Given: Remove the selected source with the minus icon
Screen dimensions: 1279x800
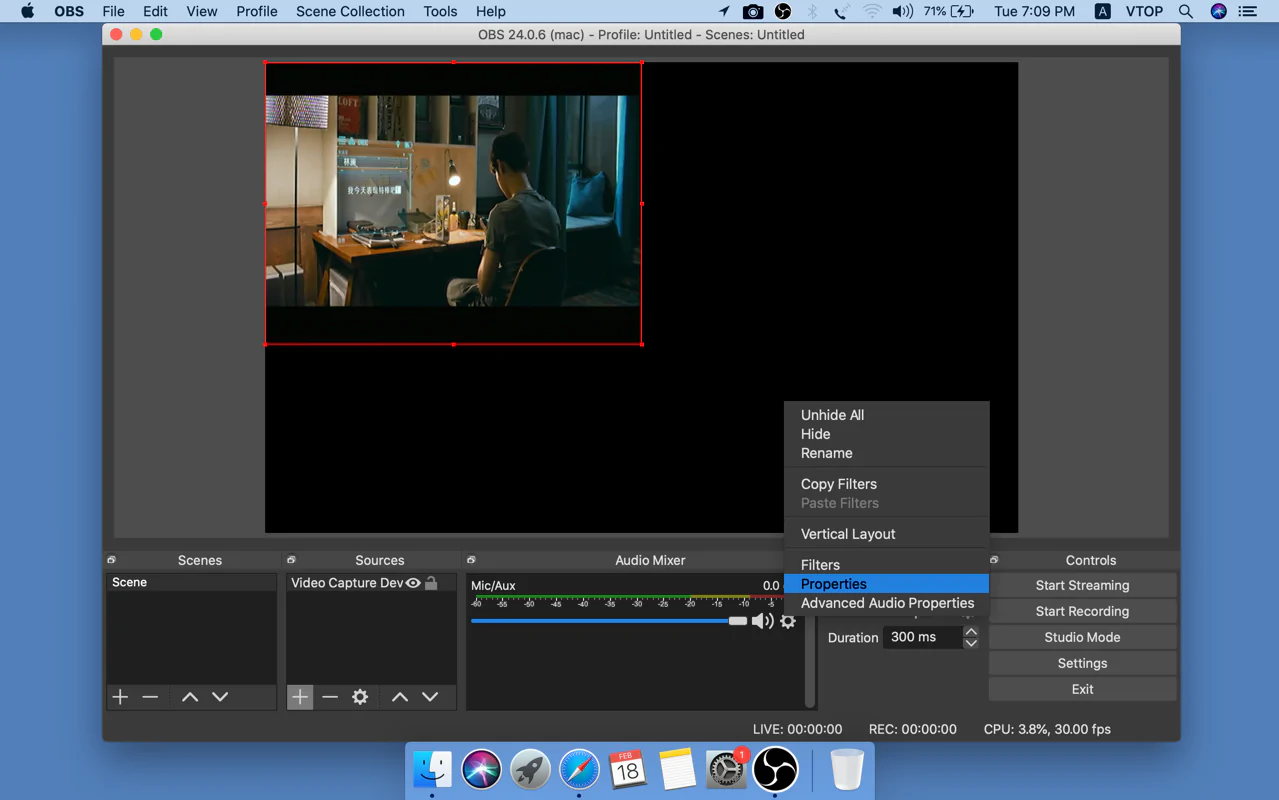Looking at the screenshot, I should (x=330, y=697).
